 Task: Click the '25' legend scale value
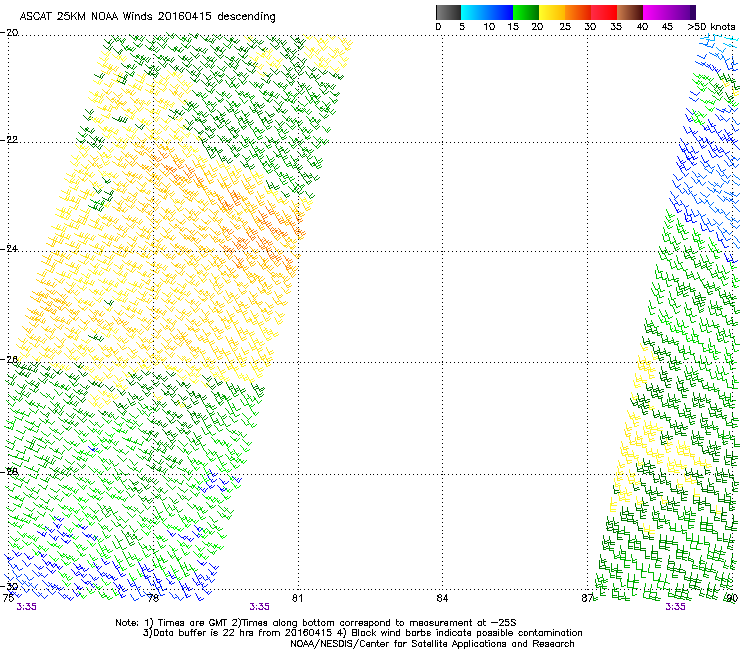pos(565,27)
